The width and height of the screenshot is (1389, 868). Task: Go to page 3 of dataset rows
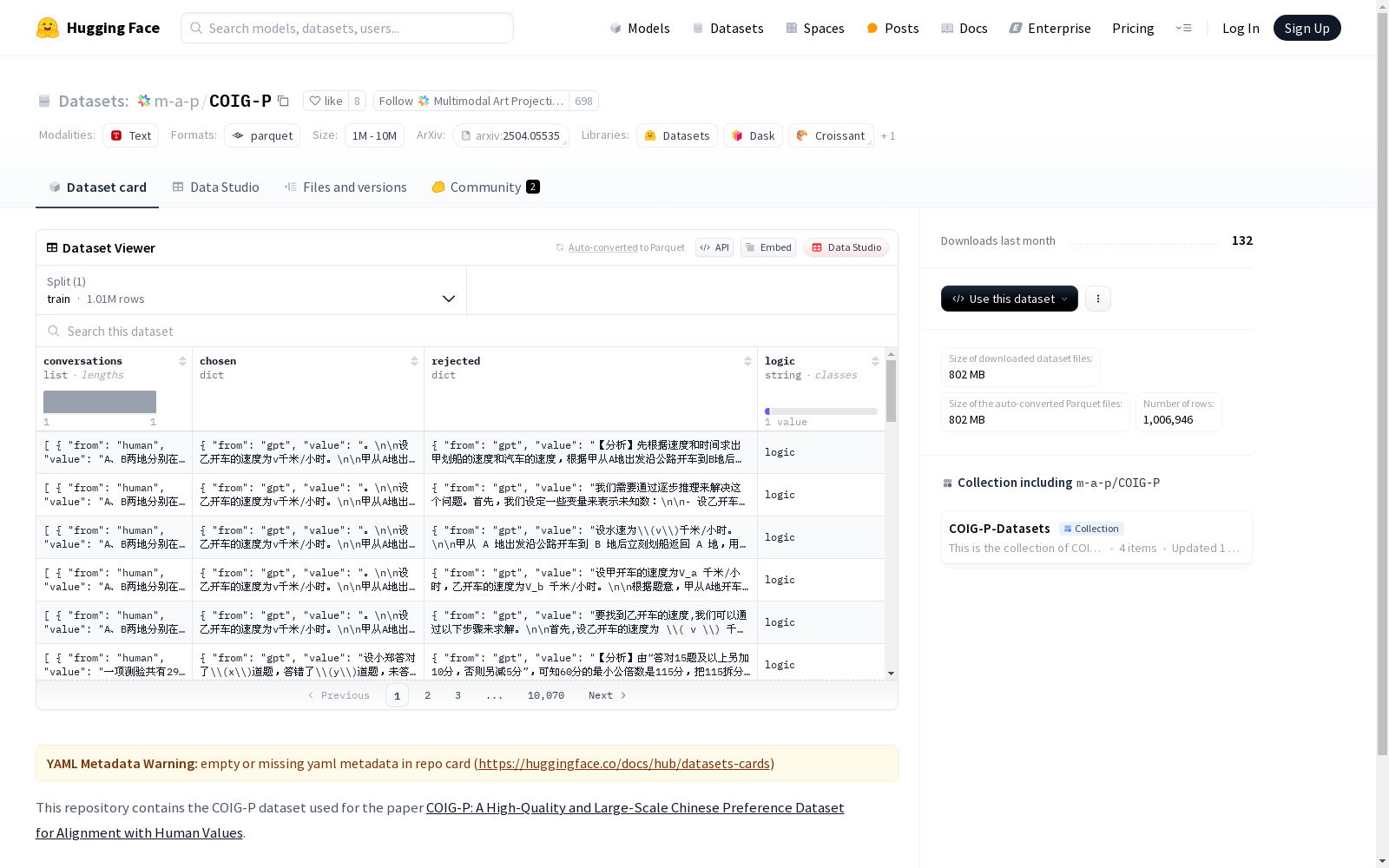coord(458,695)
